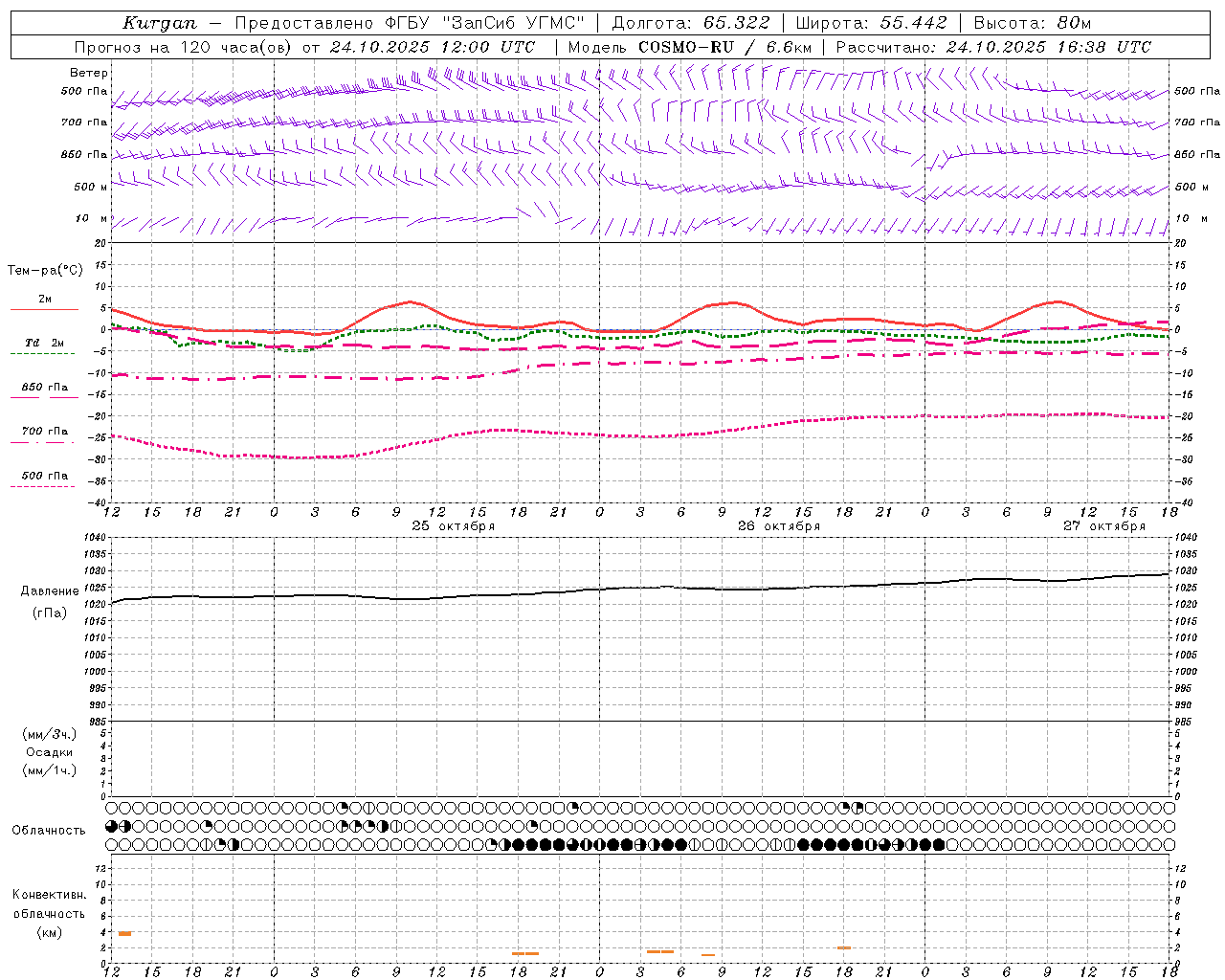Click the 850 гПа entry in temperature legend

(x=44, y=387)
